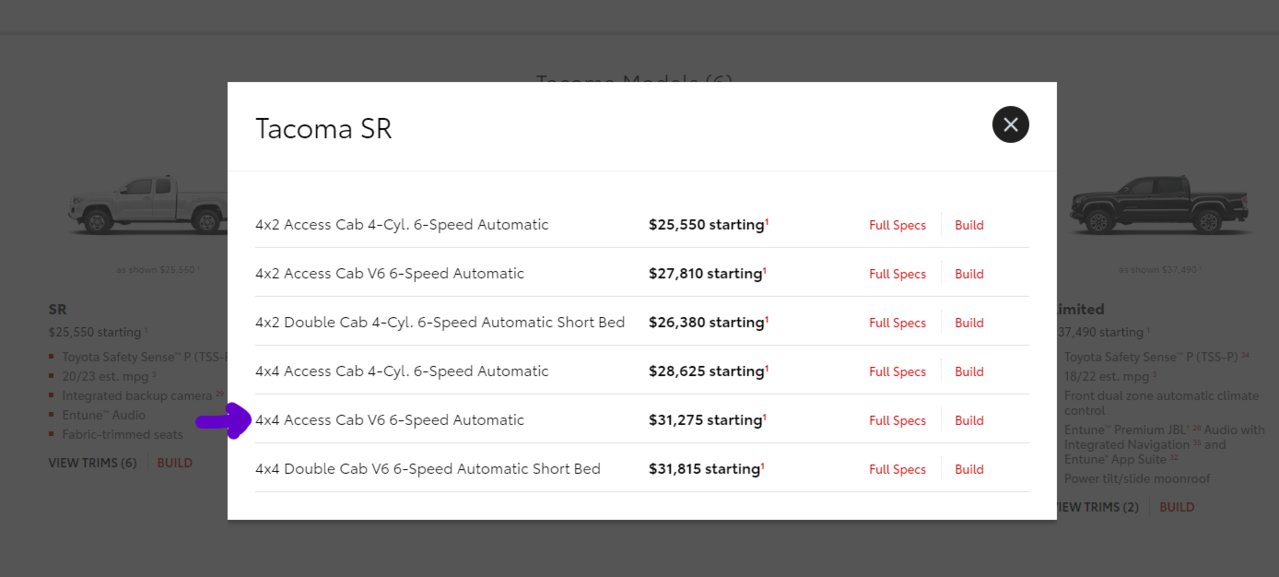The width and height of the screenshot is (1279, 577).
Task: Click 'Entune Audio' feature in SR list
Action: pos(103,415)
